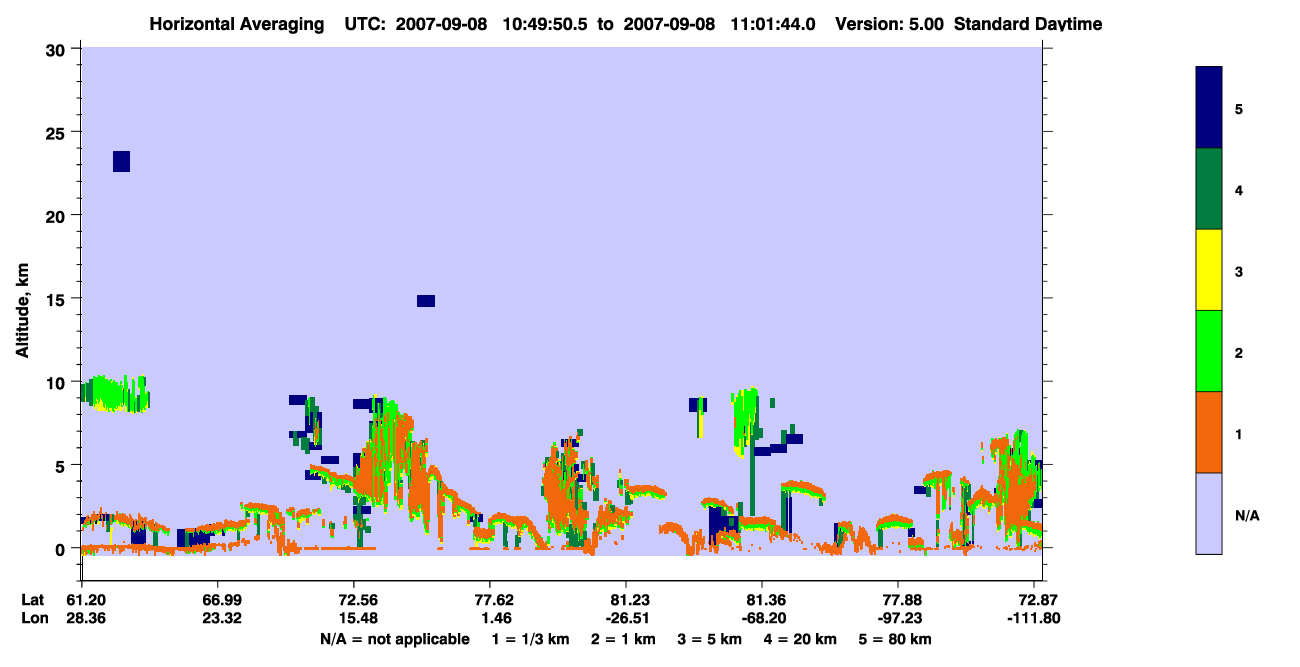Click the start time '10:49:50.5' text
Viewport: 1300px width, 667px height.
coord(544,24)
